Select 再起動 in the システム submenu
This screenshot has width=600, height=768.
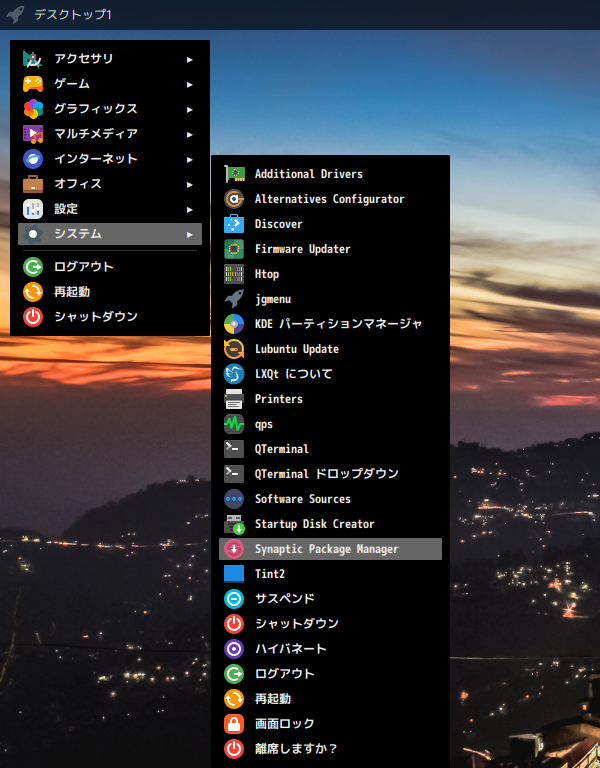(x=330, y=699)
